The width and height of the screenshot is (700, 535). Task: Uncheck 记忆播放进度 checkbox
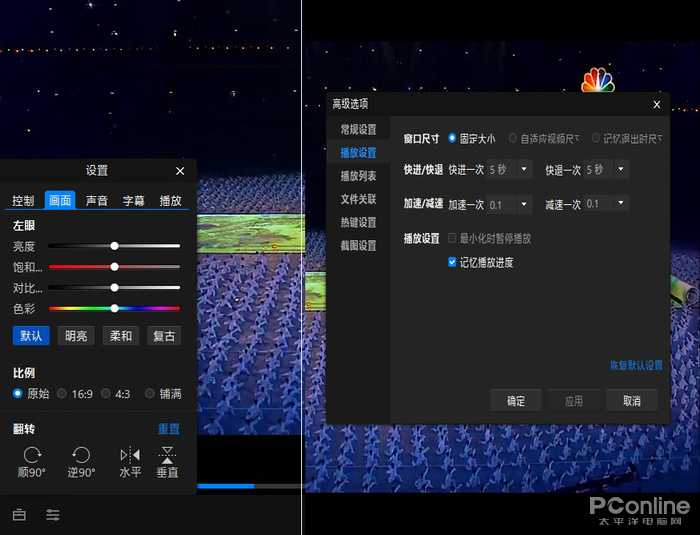(452, 262)
